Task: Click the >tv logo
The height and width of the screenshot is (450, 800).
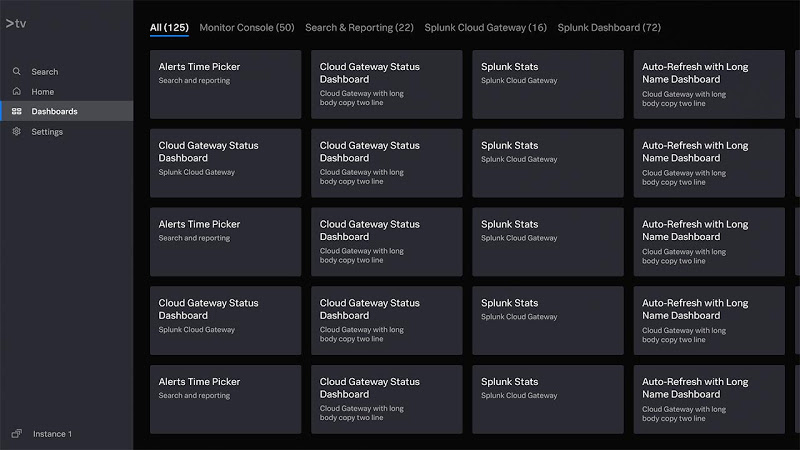Action: pyautogui.click(x=16, y=23)
